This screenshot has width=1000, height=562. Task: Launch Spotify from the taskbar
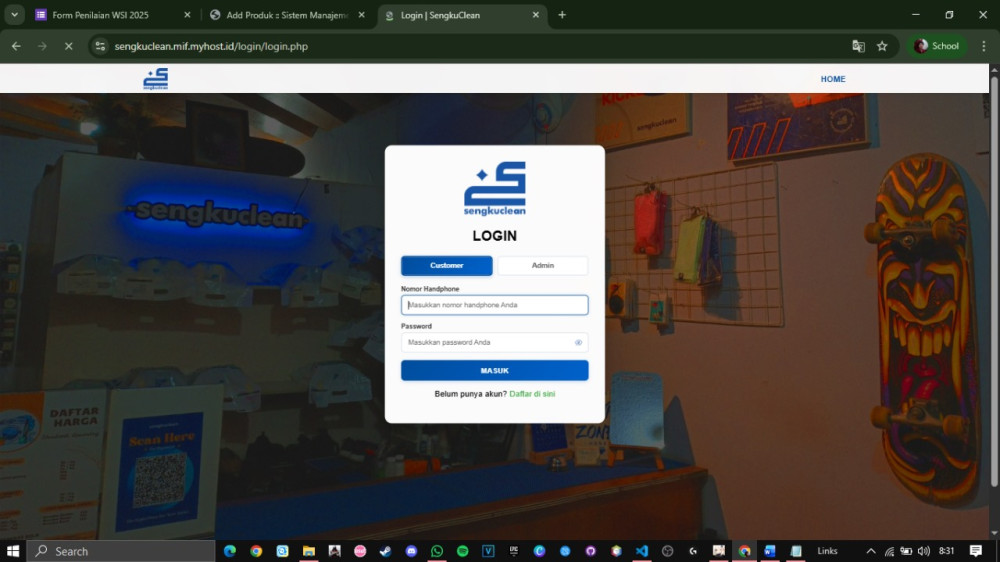(x=463, y=551)
